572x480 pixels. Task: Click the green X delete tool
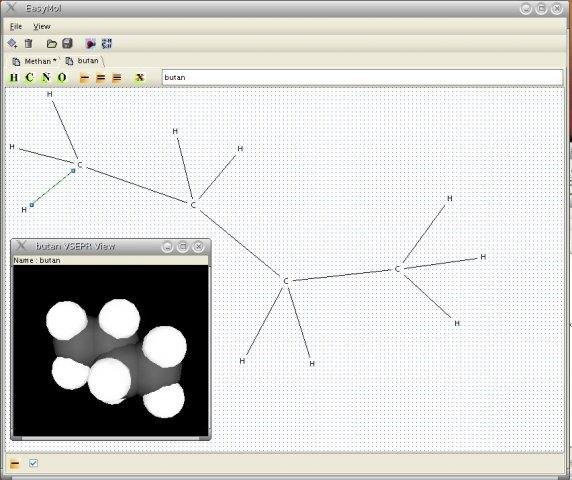tap(140, 77)
